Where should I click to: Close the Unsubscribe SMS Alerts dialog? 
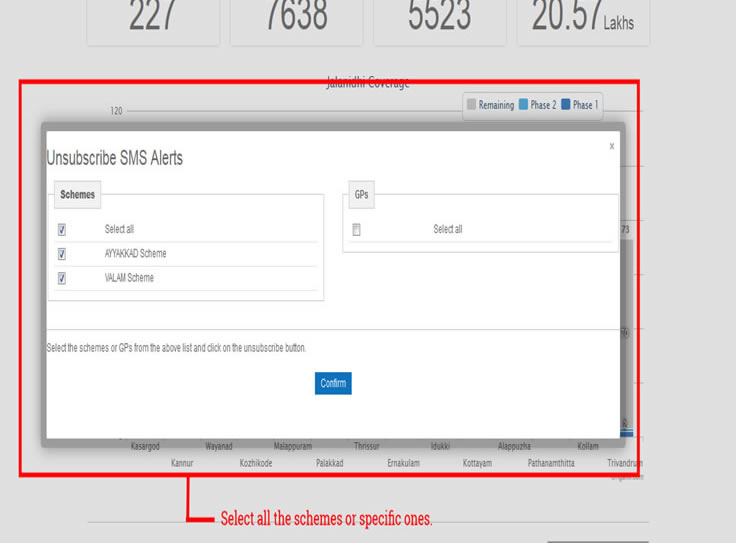[x=612, y=146]
